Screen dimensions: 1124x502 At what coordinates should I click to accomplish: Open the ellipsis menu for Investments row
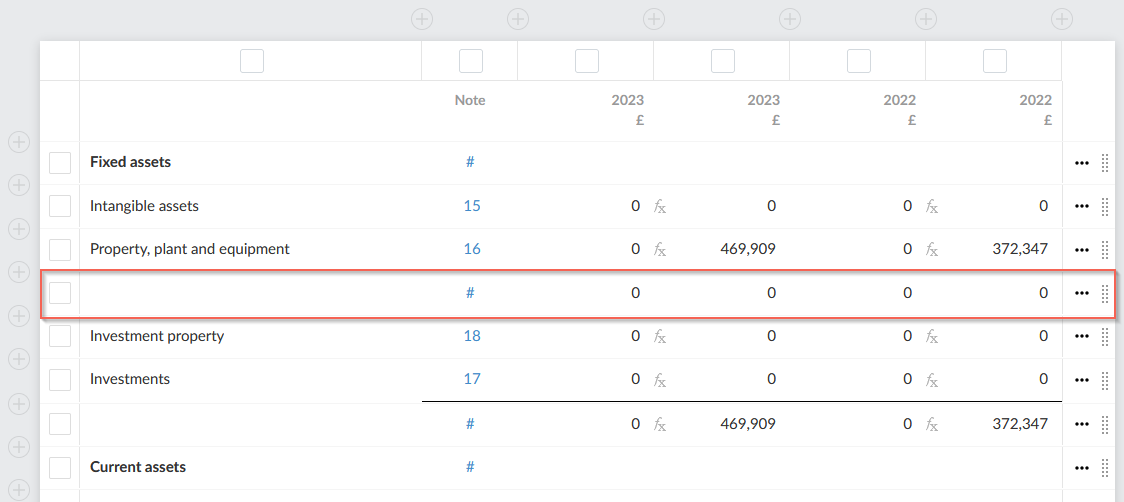pyautogui.click(x=1082, y=379)
